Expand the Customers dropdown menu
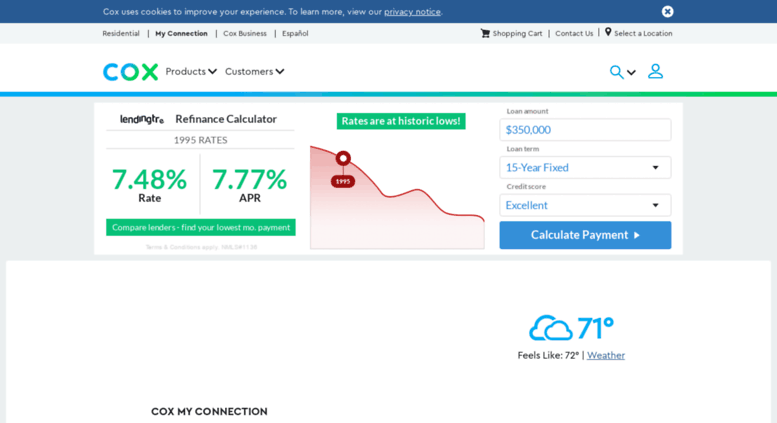The image size is (777, 423). pos(254,72)
